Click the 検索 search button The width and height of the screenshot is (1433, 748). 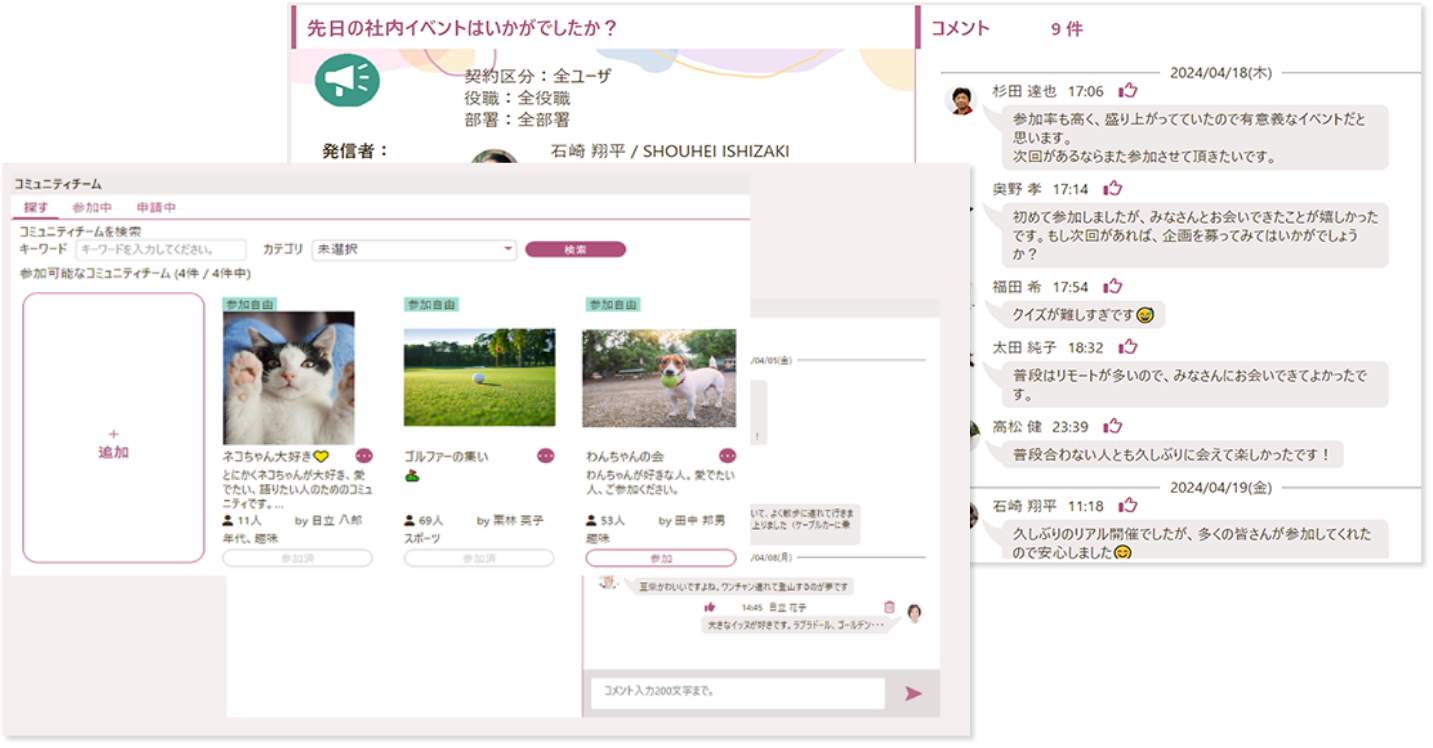[575, 250]
